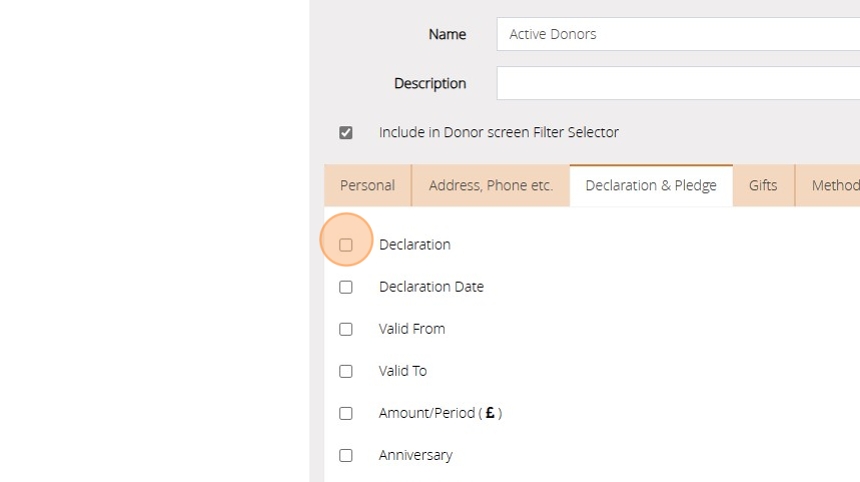Toggle the Valid To checkbox
The width and height of the screenshot is (860, 482).
(346, 371)
